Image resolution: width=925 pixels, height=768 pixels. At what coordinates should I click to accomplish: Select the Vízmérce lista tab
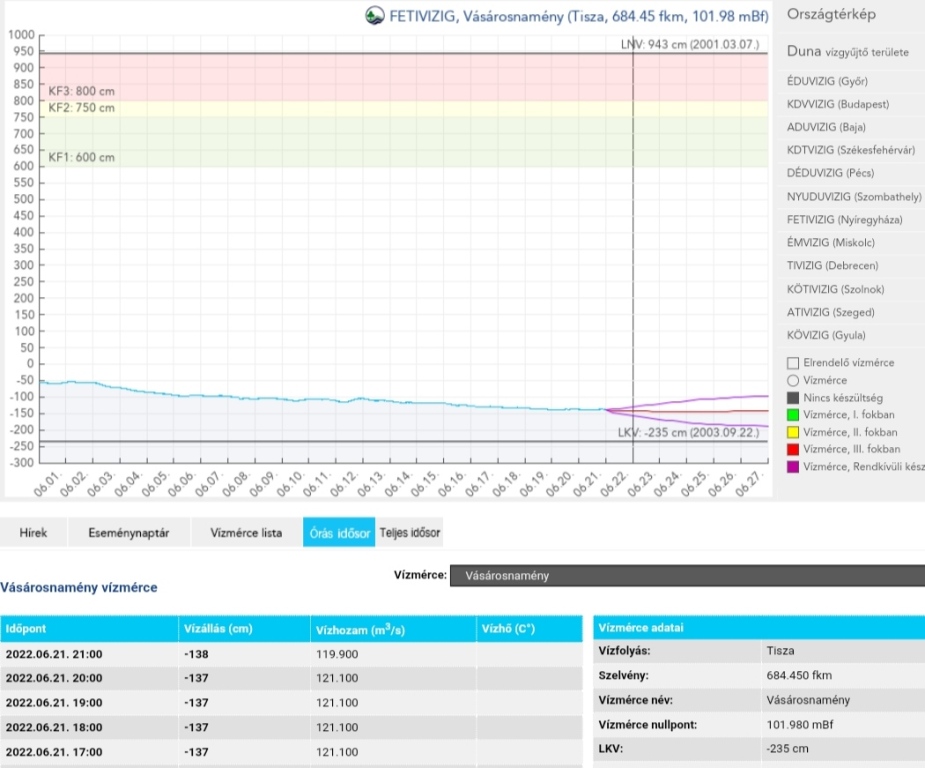[x=246, y=533]
